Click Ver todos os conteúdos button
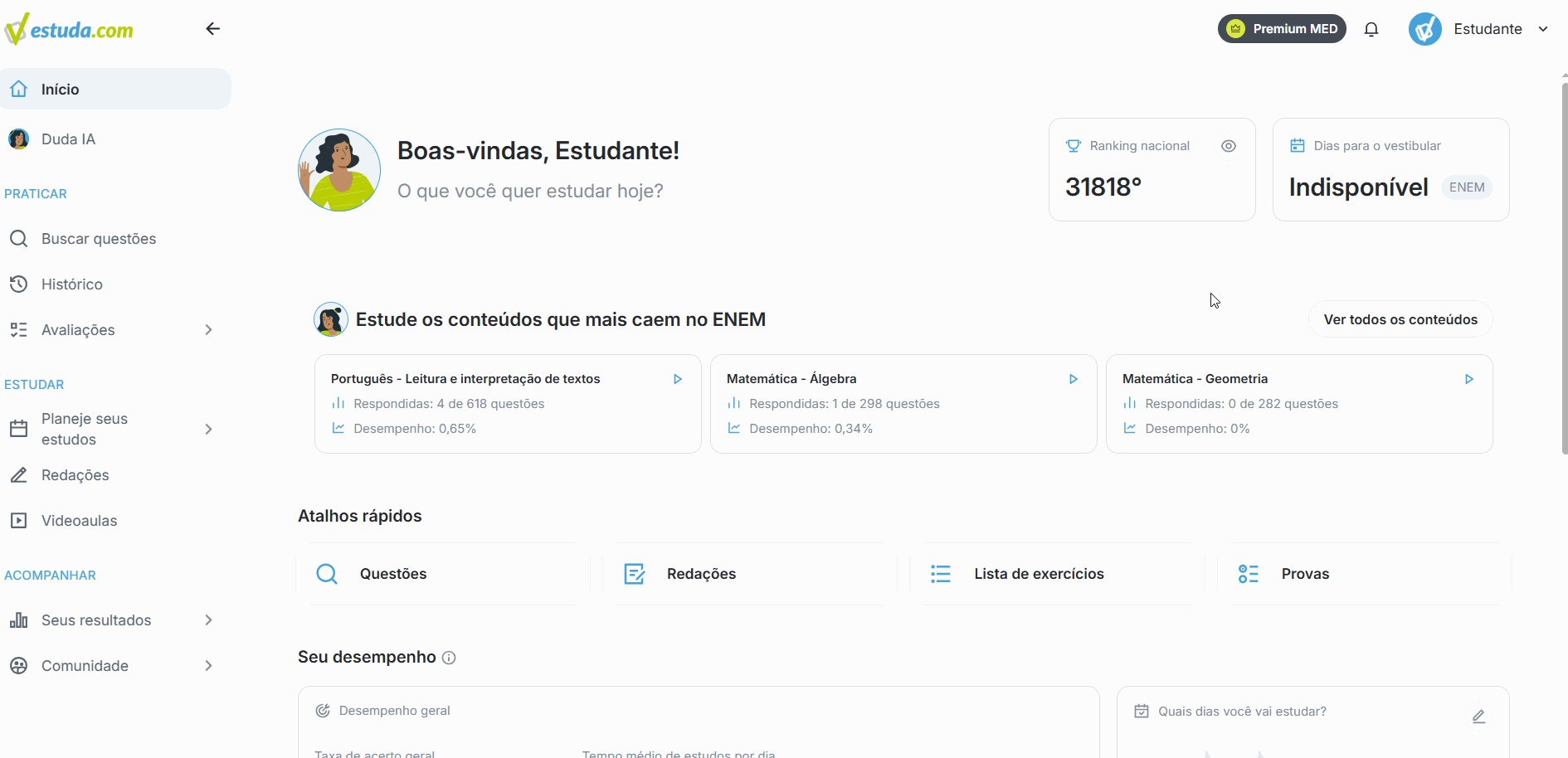This screenshot has height=758, width=1568. tap(1400, 319)
